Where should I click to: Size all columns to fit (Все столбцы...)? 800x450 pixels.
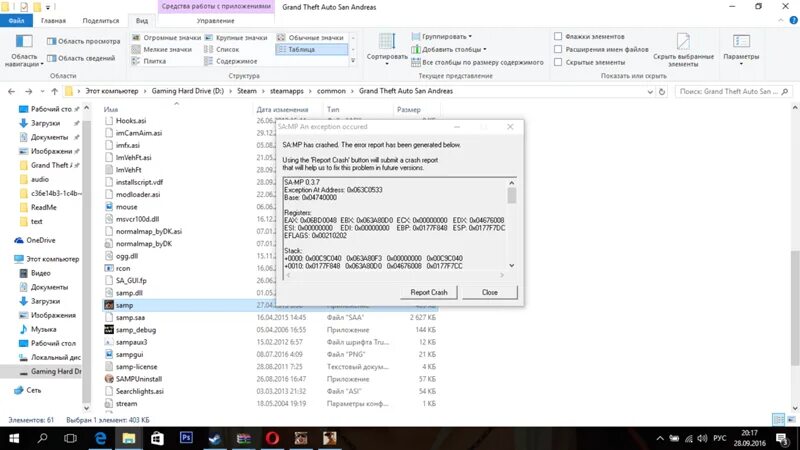point(478,62)
